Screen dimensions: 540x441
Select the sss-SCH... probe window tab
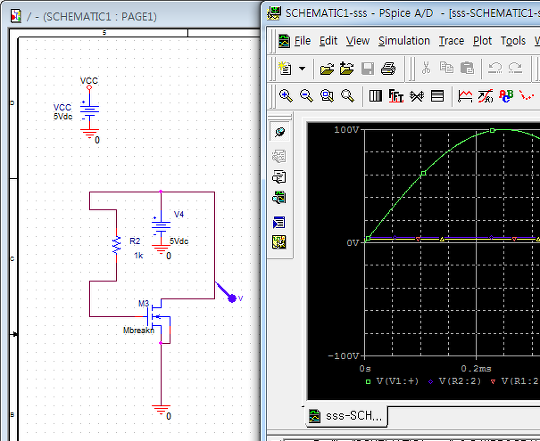coord(346,416)
